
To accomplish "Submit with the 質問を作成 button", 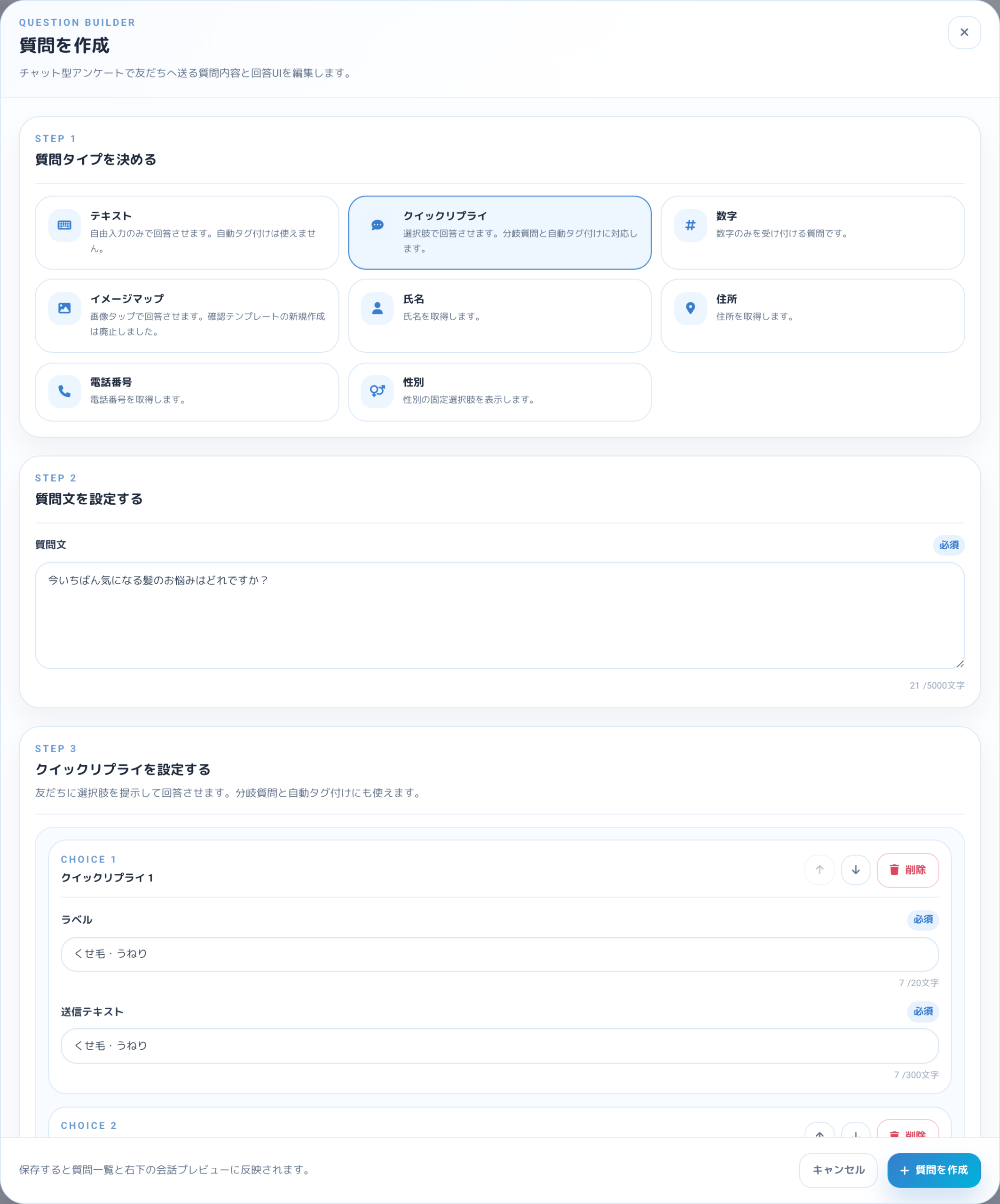I will pos(934,1170).
